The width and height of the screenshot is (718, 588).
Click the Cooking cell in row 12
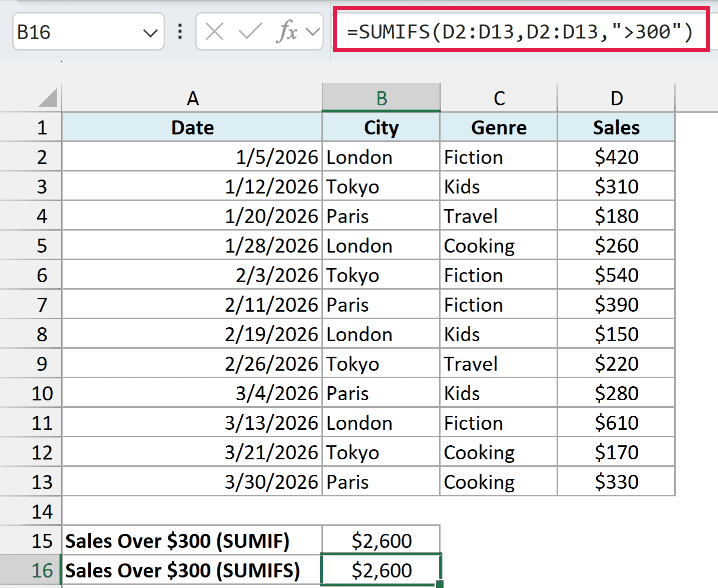click(x=499, y=452)
